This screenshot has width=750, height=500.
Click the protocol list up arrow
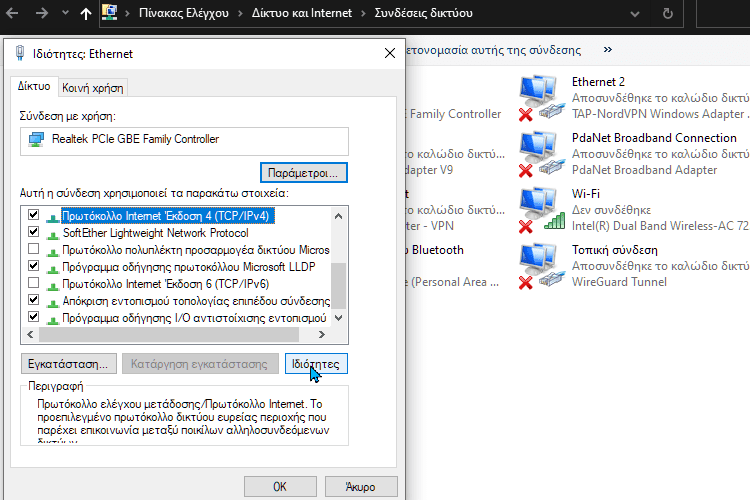pos(339,216)
